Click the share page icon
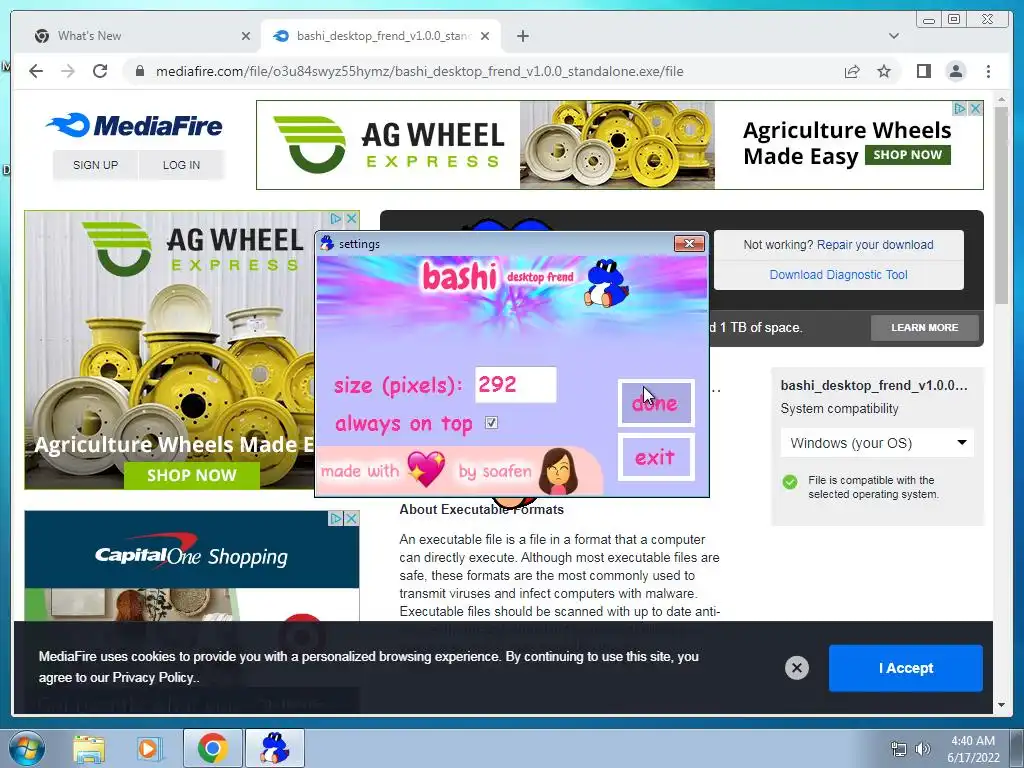1024x768 pixels. (x=852, y=71)
